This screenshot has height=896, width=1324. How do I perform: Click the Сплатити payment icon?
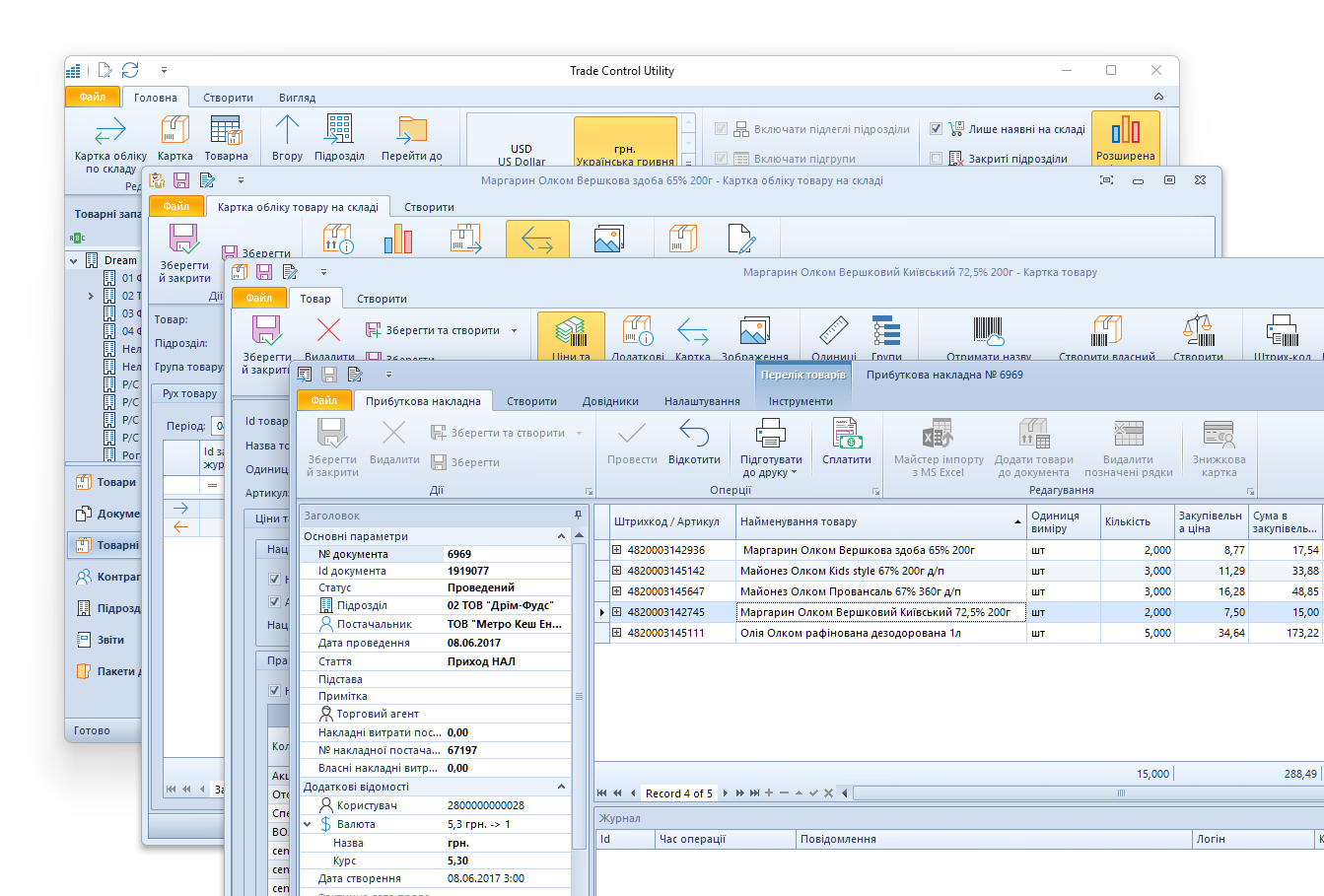click(847, 434)
